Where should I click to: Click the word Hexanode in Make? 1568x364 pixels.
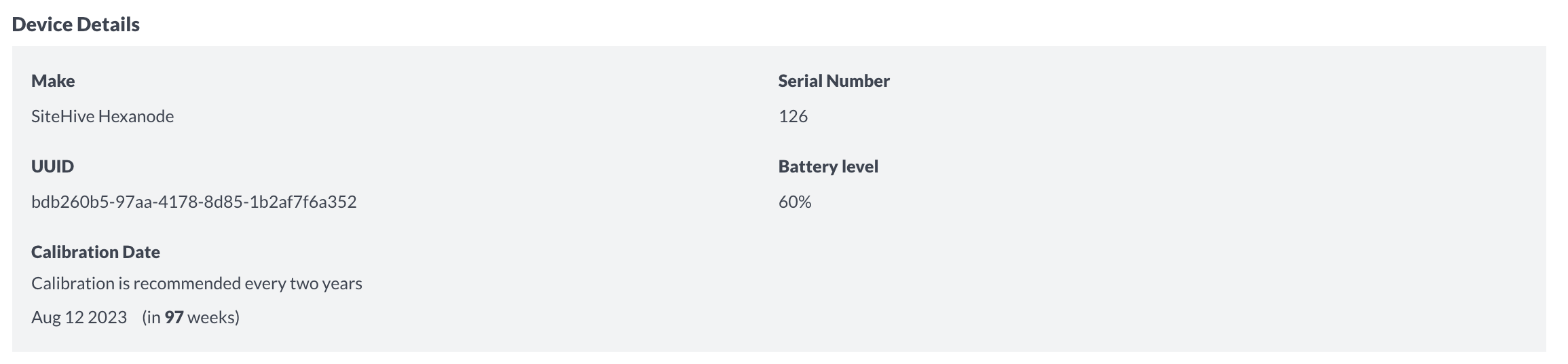(136, 116)
